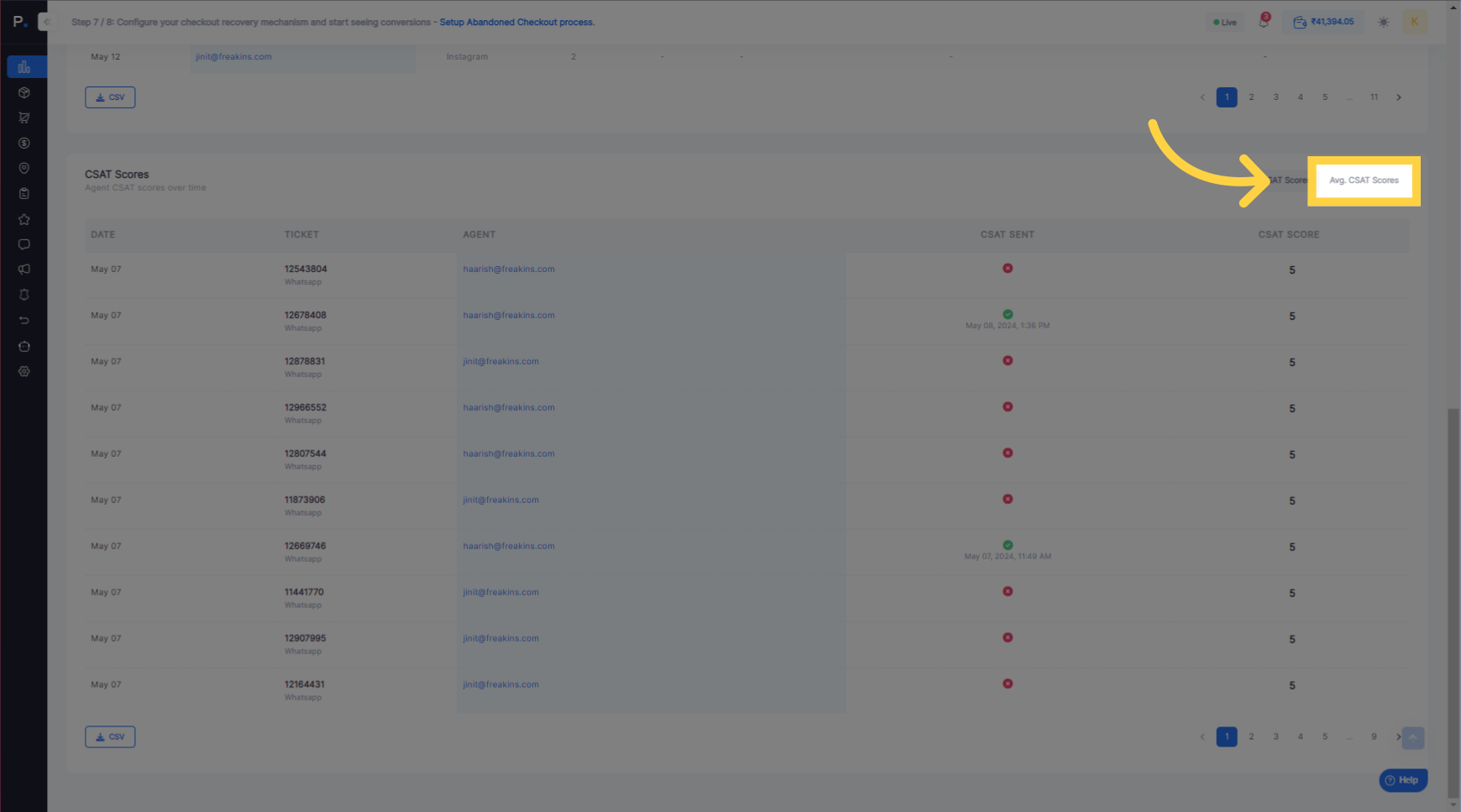Viewport: 1461px width, 812px height.
Task: Click next page arrow in upper pagination
Action: coord(1399,97)
